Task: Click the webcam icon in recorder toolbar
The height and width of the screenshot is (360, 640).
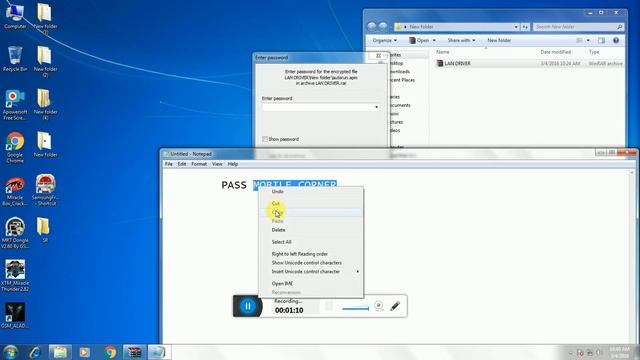Action: (x=379, y=305)
